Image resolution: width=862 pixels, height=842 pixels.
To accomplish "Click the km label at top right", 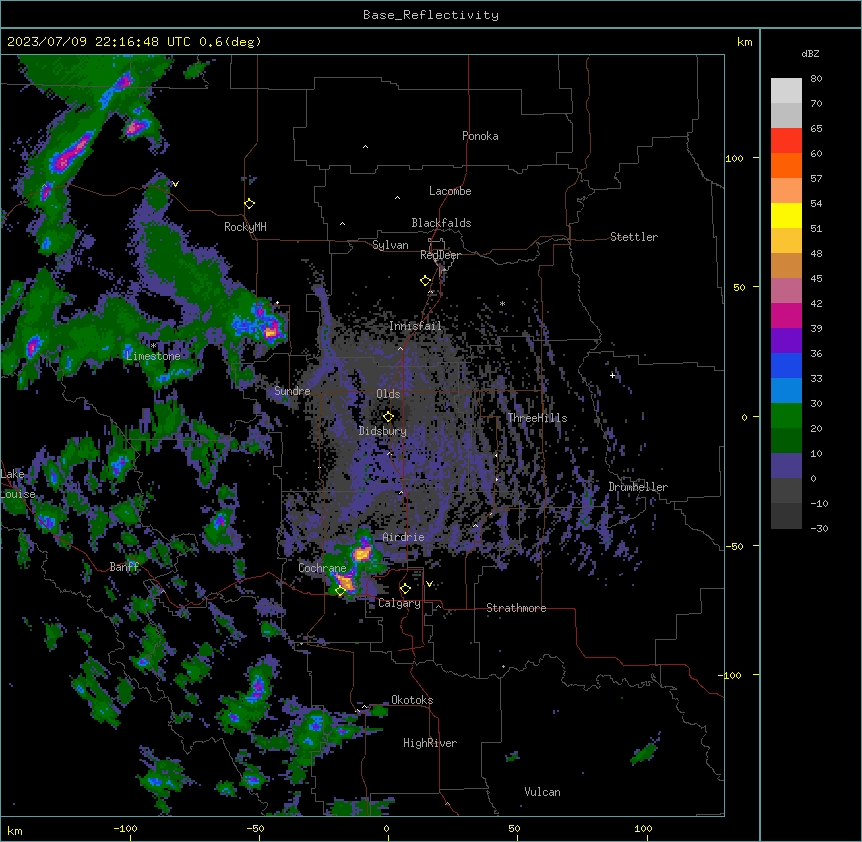I will (x=744, y=42).
